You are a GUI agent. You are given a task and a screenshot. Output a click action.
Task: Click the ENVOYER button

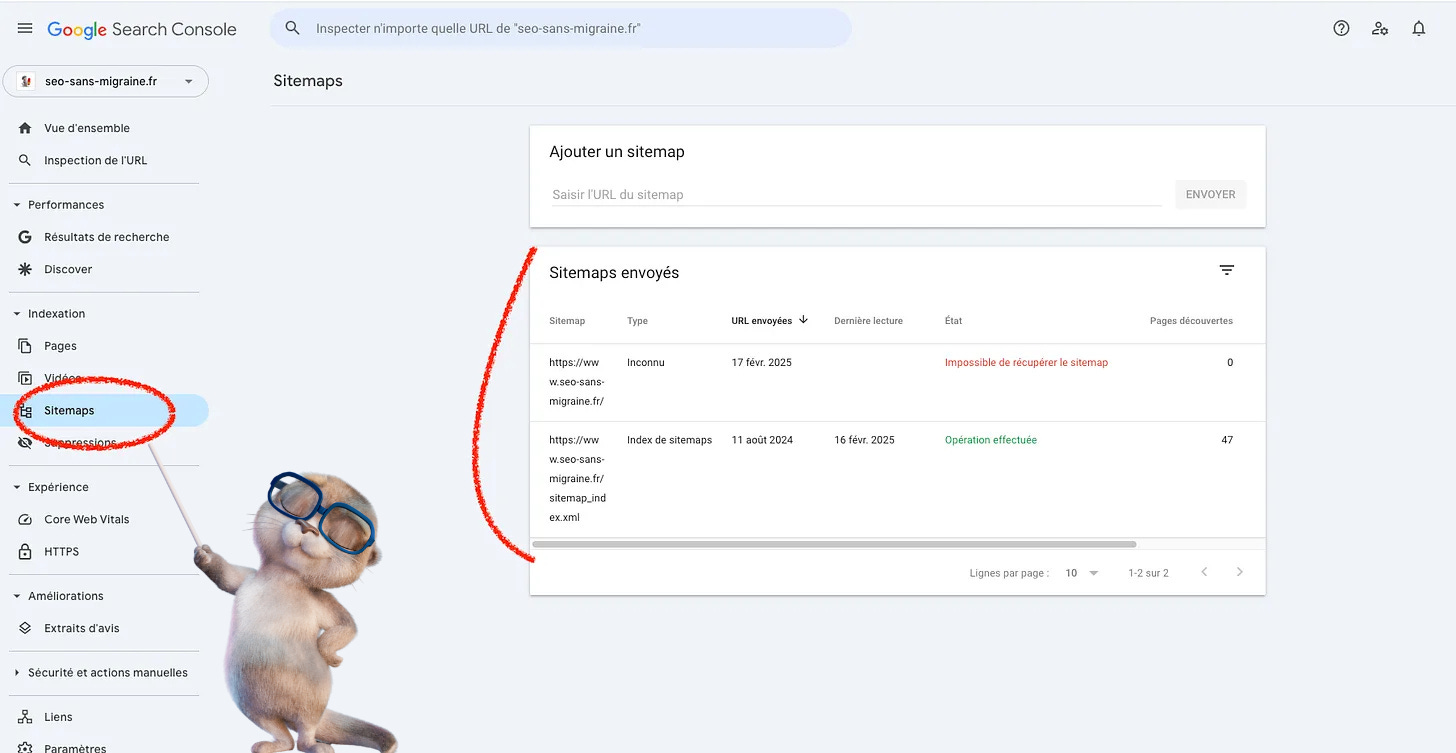click(1210, 194)
